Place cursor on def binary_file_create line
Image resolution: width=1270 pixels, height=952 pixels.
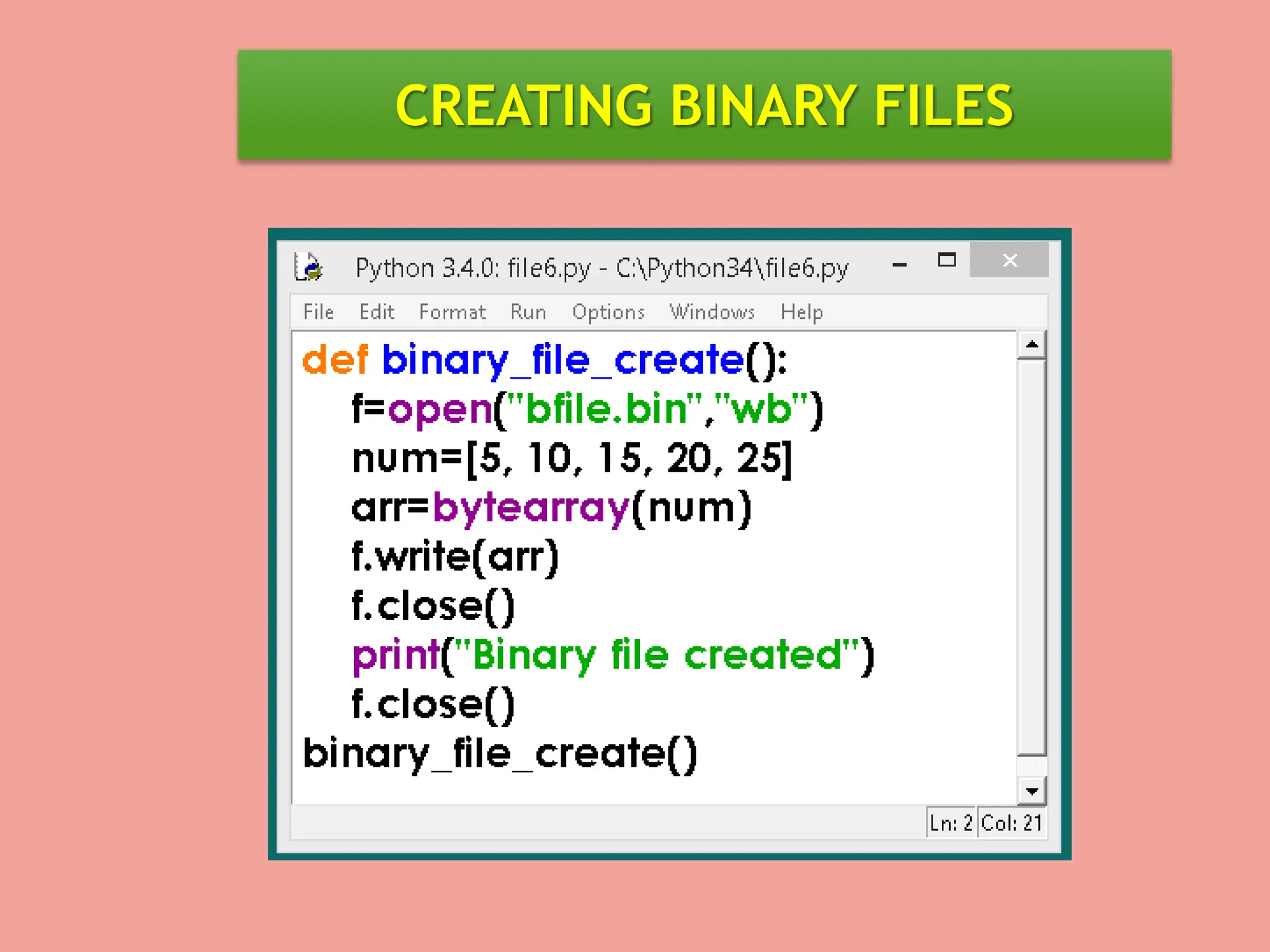click(x=544, y=360)
